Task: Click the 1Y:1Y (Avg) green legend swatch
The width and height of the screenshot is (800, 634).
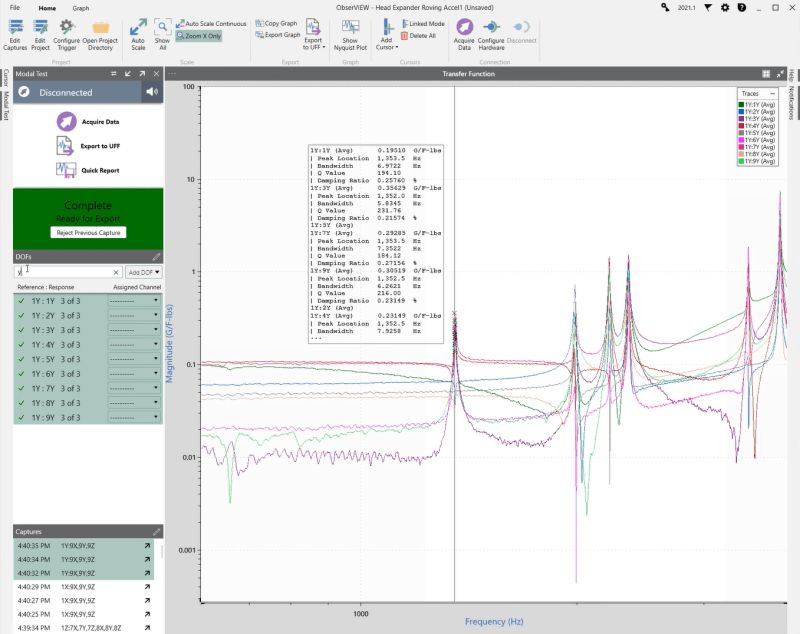Action: tap(741, 105)
